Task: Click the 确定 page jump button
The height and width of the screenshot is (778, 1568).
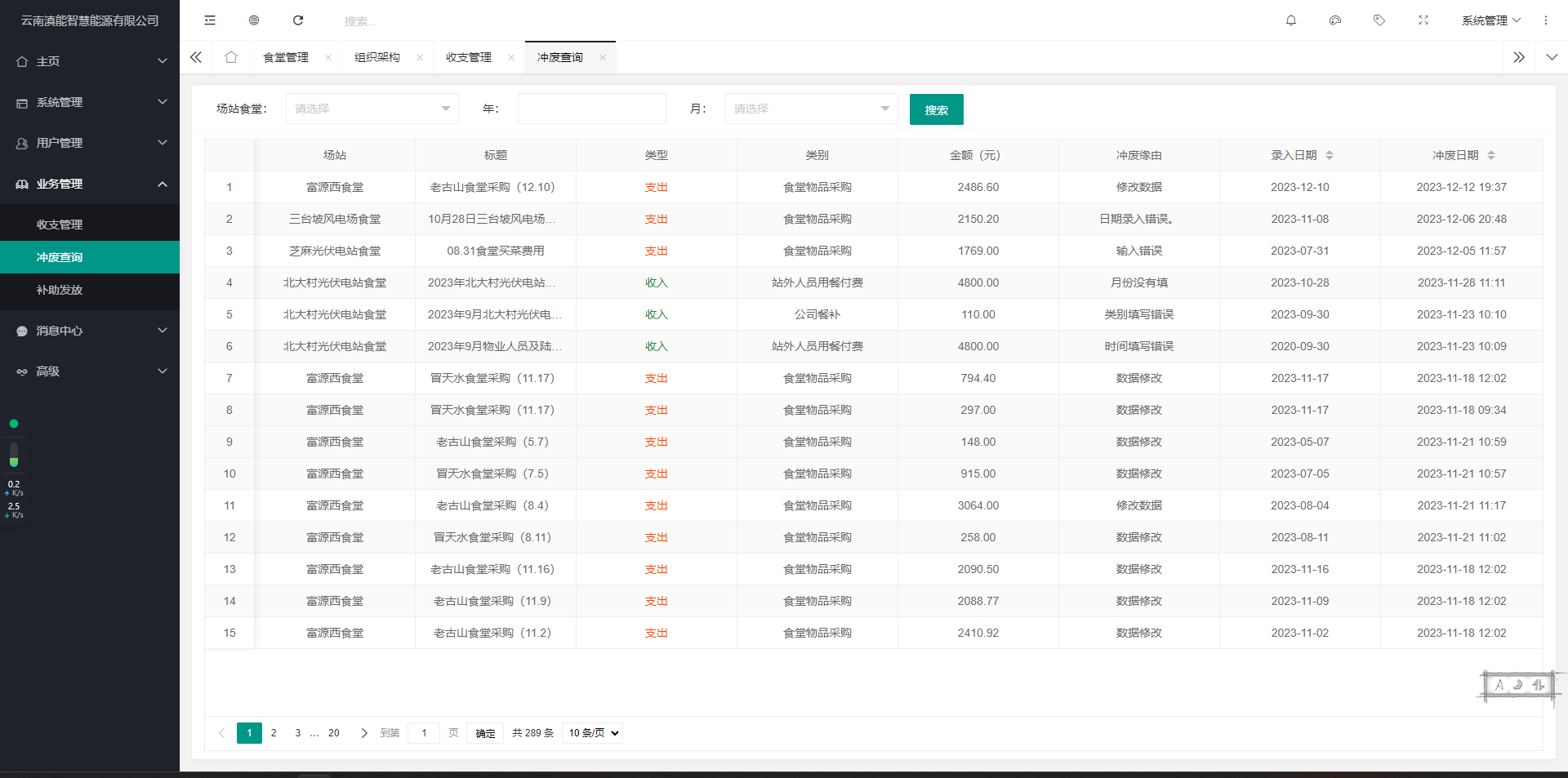Action: [x=486, y=733]
